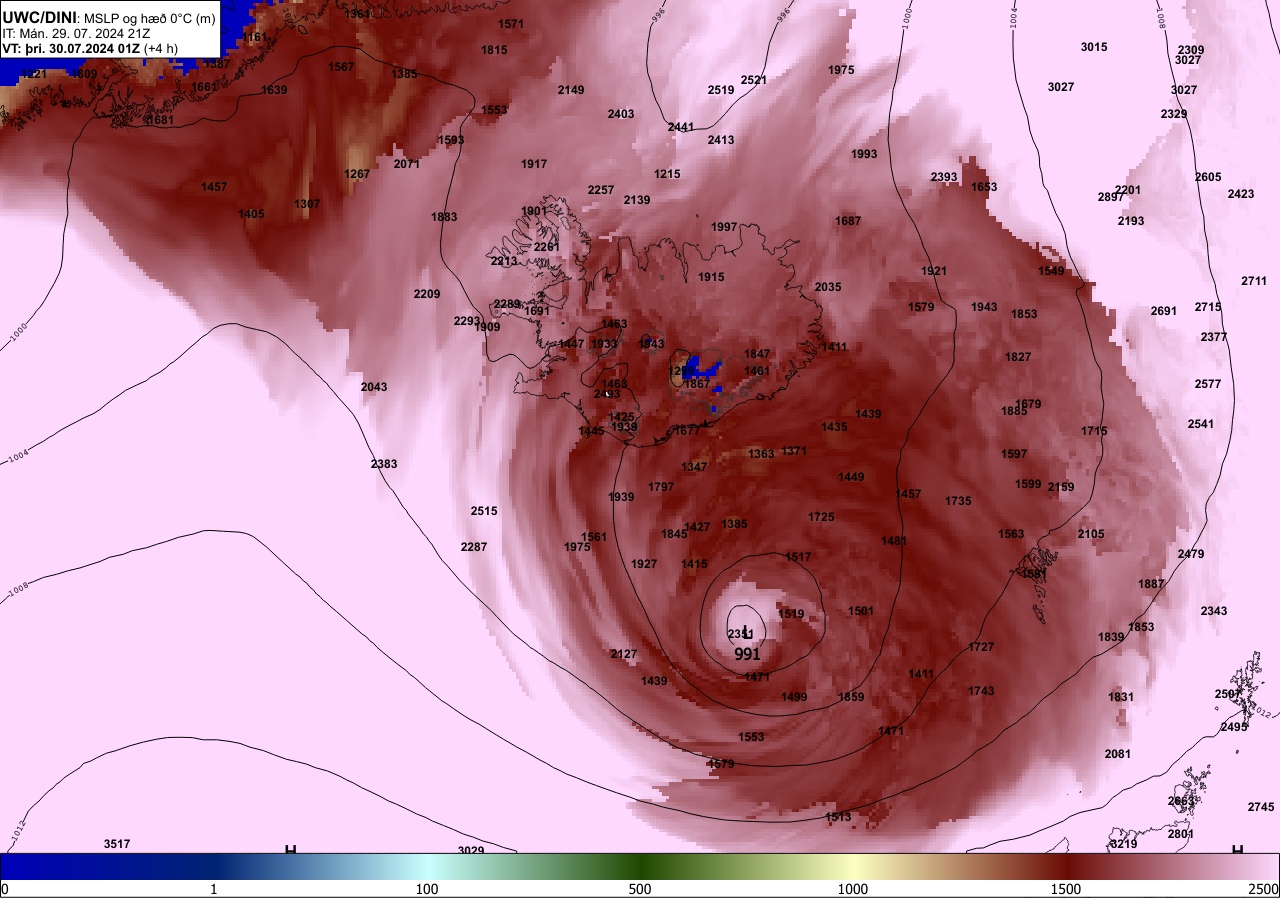Image resolution: width=1280 pixels, height=898 pixels.
Task: Click the height value 2159
Action: pos(1061,487)
